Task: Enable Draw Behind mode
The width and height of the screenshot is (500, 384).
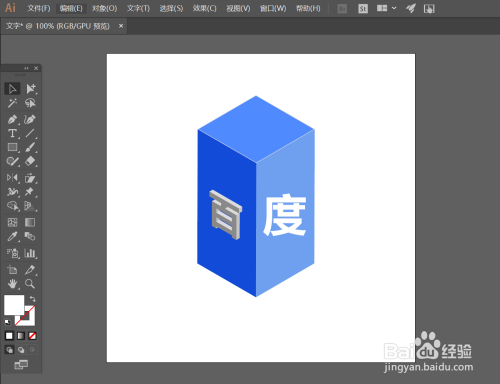Action: click(21, 350)
